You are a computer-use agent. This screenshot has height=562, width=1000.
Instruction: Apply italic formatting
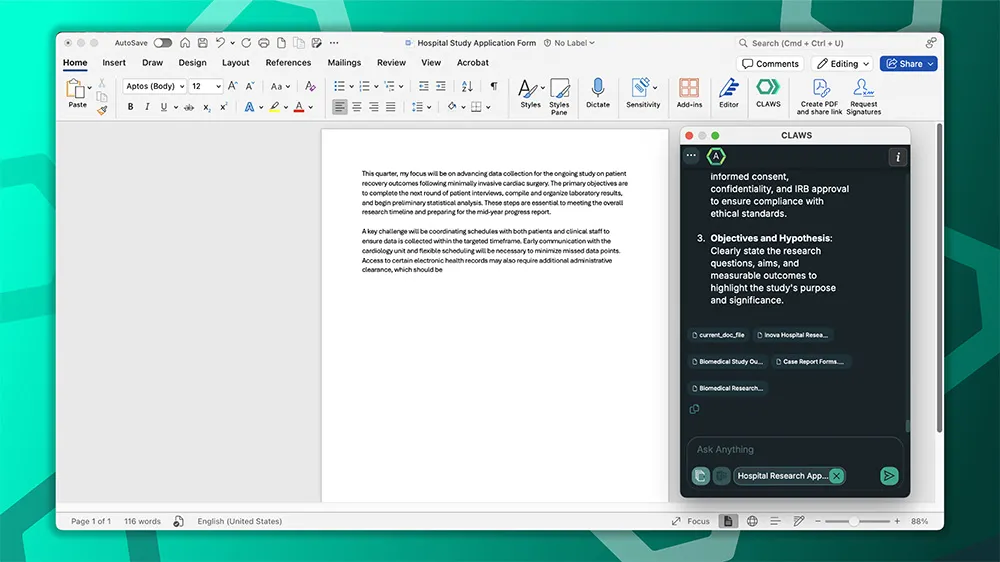(147, 107)
